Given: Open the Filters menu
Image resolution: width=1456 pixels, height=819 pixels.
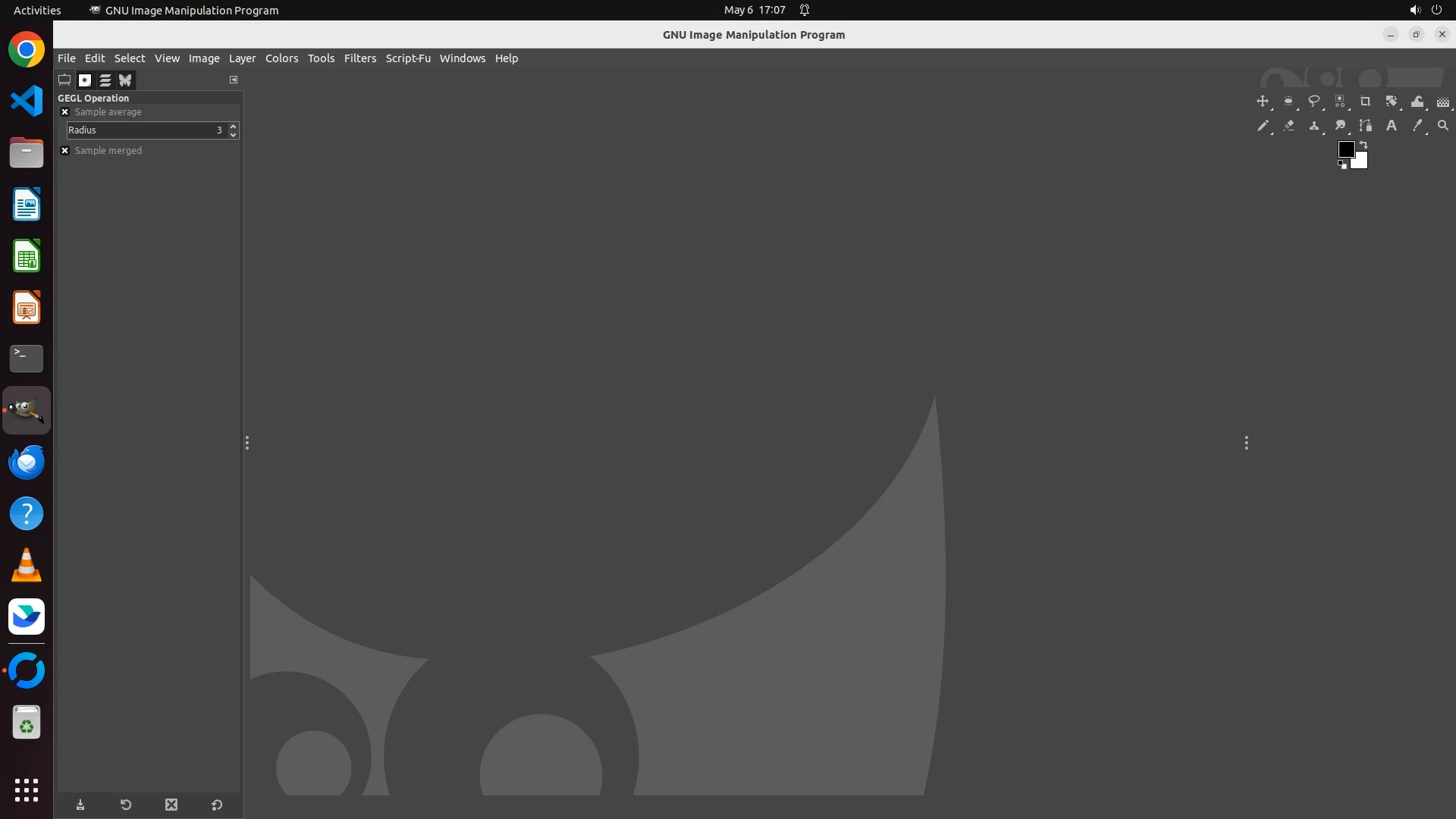Looking at the screenshot, I should 359,58.
